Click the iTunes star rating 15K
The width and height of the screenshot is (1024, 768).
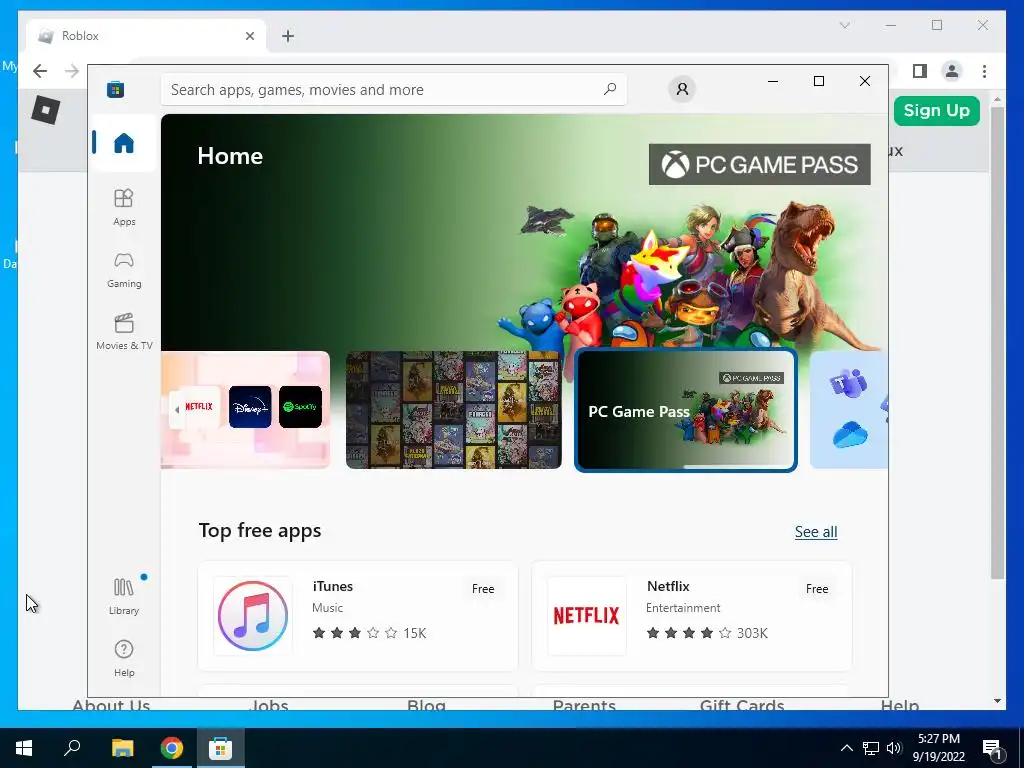pos(369,633)
